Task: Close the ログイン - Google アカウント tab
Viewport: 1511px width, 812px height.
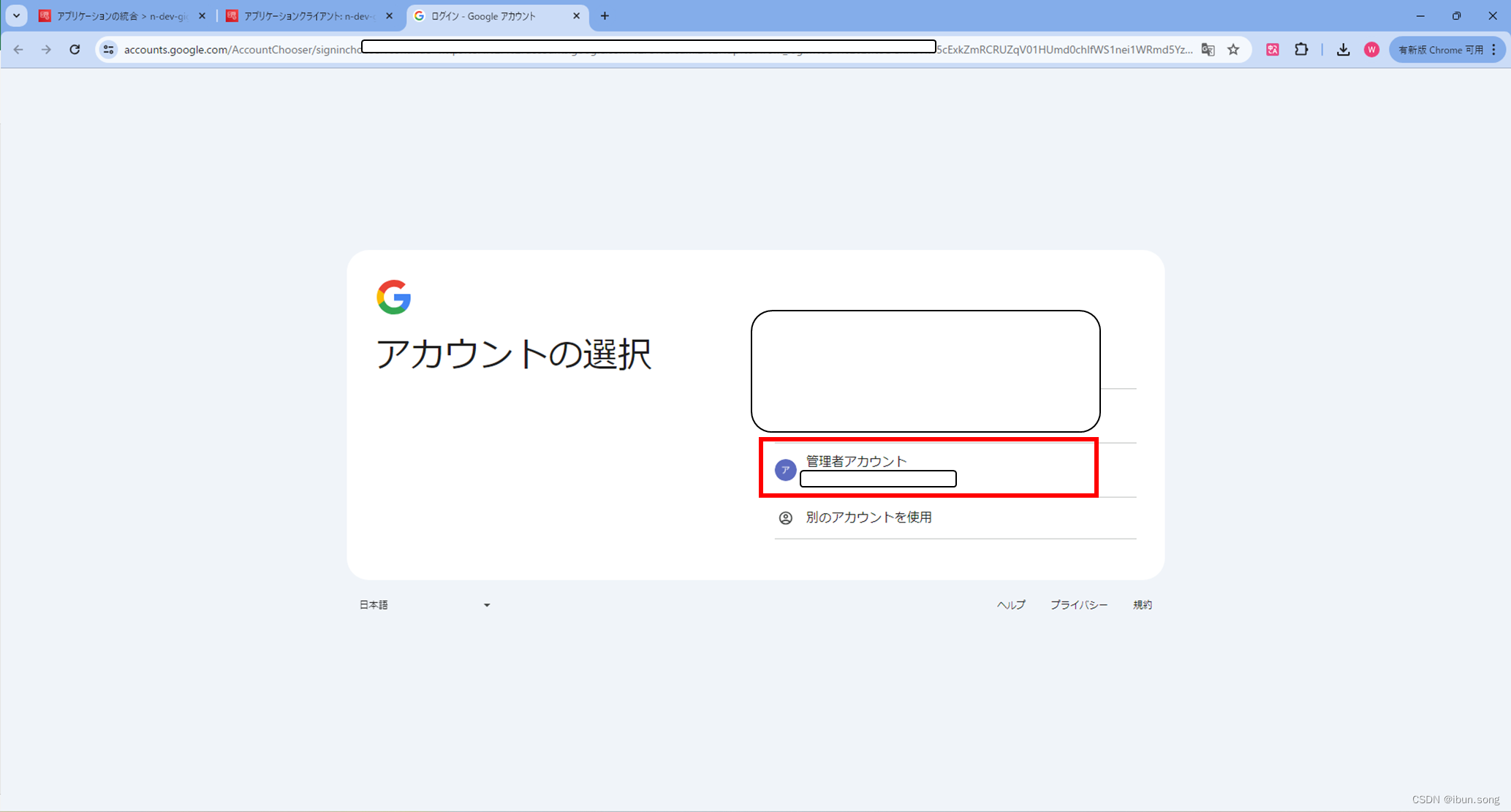Action: 577,16
